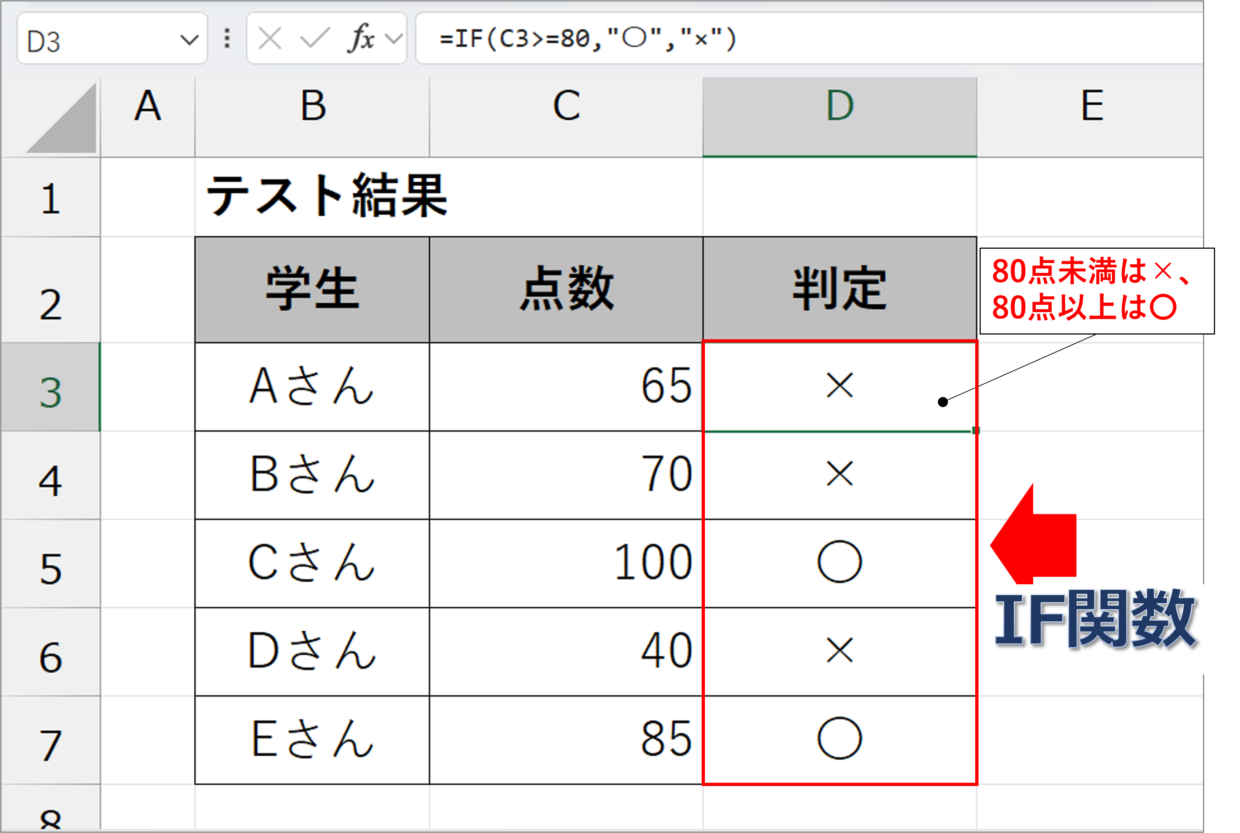Select cell with score 100
Viewport: 1240px width, 833px height.
pos(566,563)
